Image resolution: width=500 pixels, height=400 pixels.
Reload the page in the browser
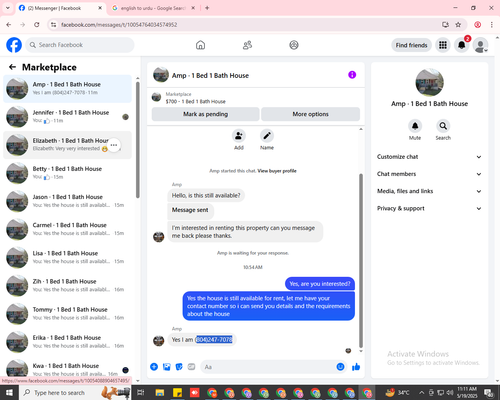37,25
